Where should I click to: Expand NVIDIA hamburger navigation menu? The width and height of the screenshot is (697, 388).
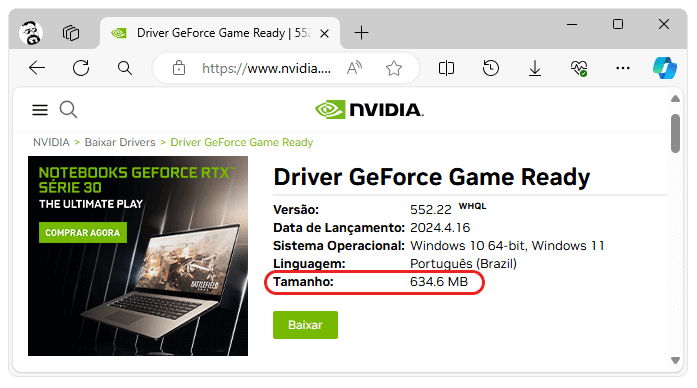coord(40,110)
